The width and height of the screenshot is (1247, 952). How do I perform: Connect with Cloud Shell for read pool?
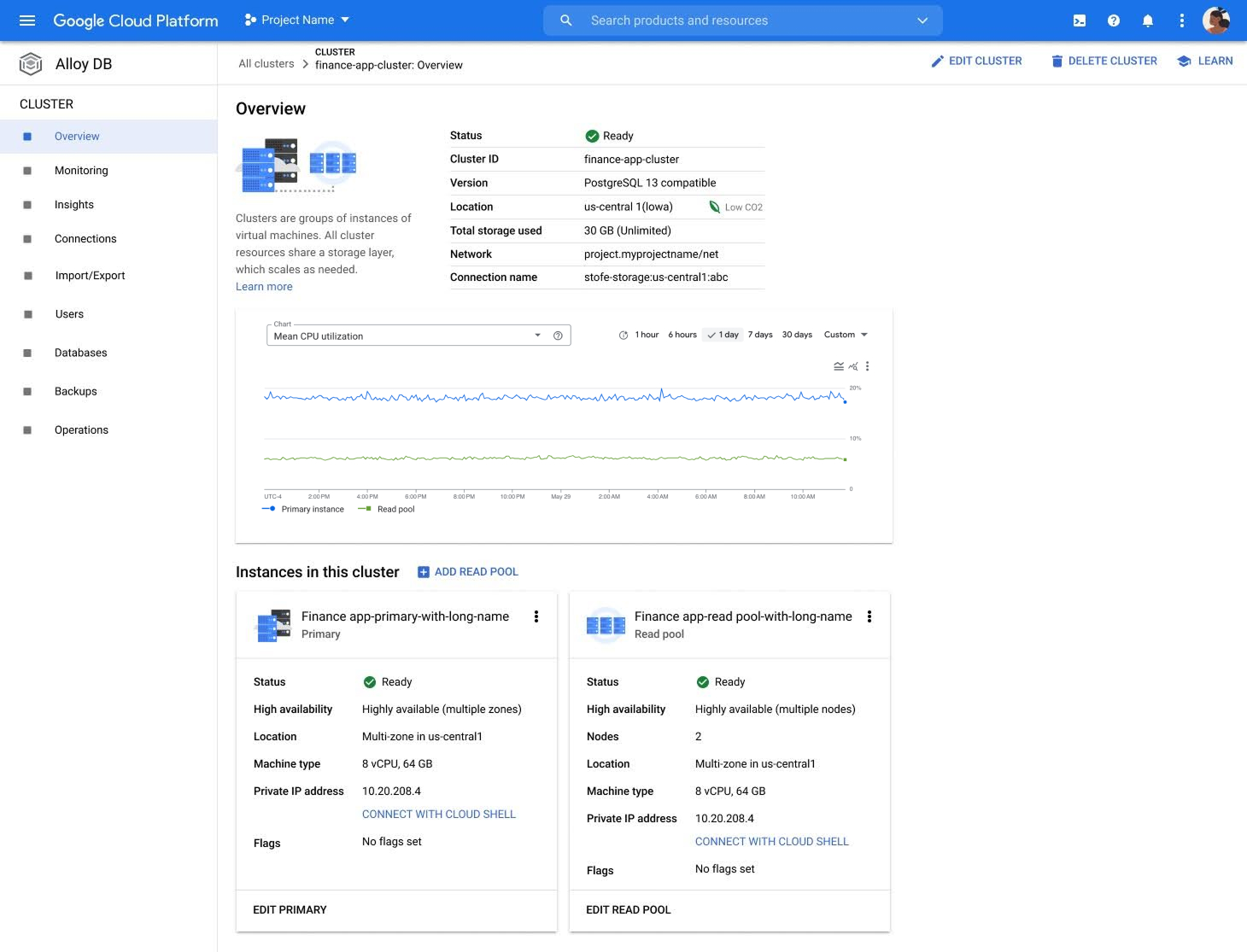pyautogui.click(x=772, y=842)
